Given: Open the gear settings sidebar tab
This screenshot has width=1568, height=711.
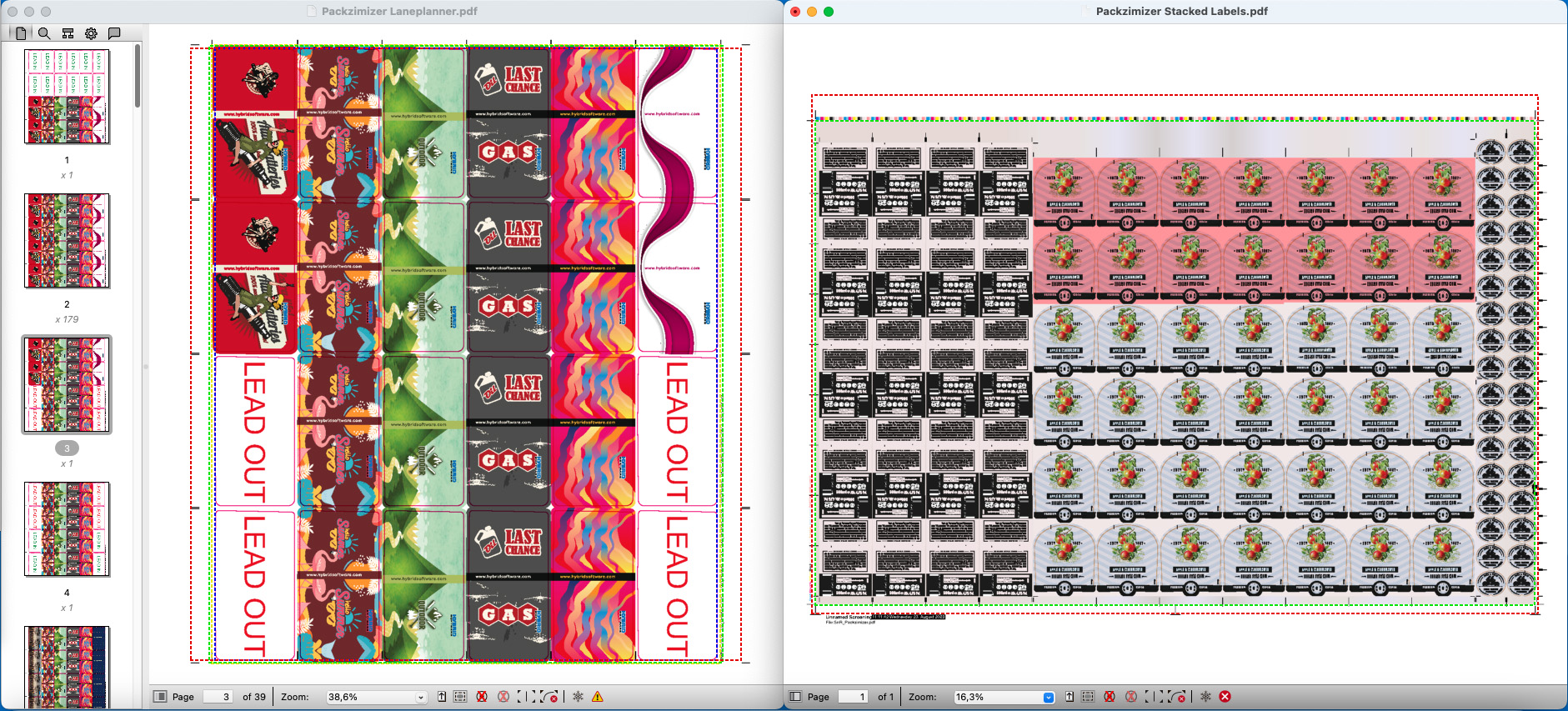Looking at the screenshot, I should coord(91,33).
